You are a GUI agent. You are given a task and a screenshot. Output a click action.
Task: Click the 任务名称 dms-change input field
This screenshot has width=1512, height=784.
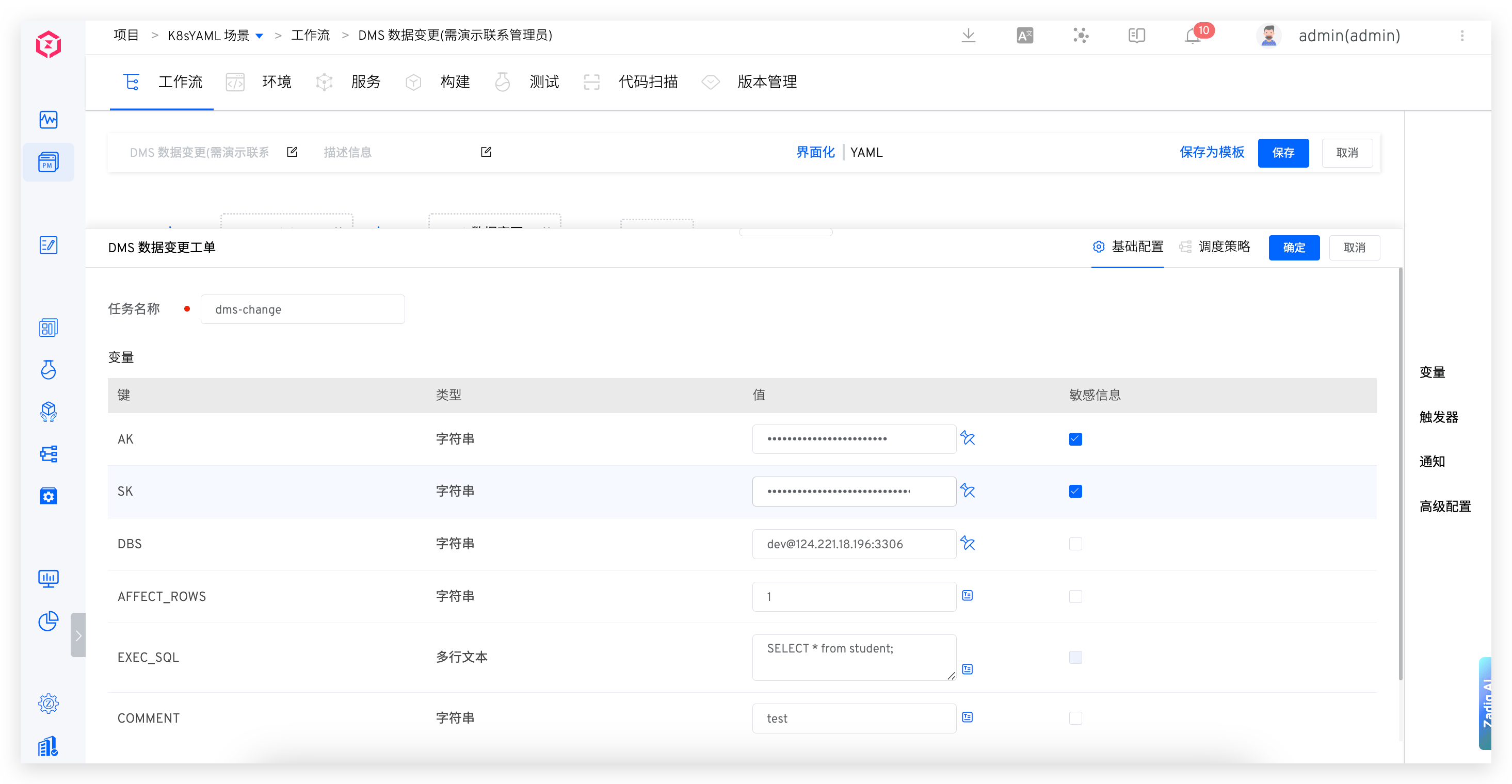click(302, 309)
